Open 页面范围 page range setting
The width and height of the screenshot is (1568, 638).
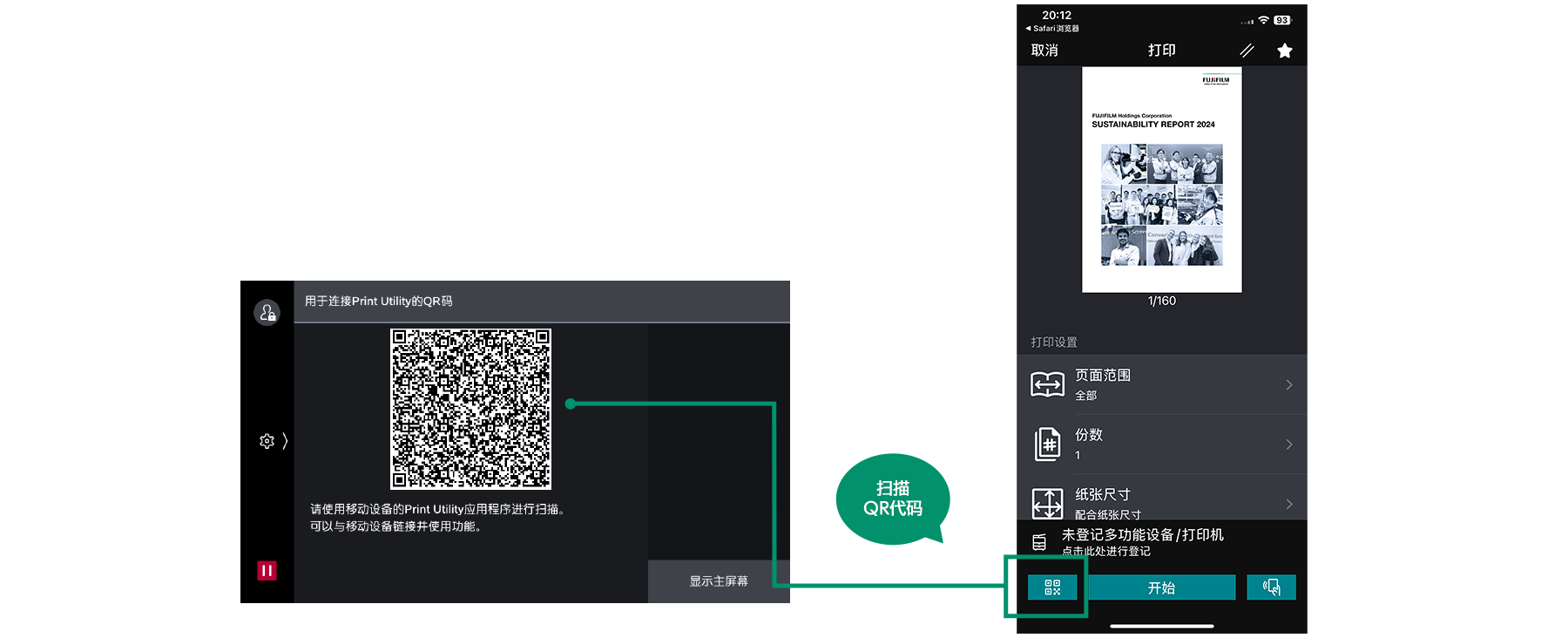tap(1162, 384)
